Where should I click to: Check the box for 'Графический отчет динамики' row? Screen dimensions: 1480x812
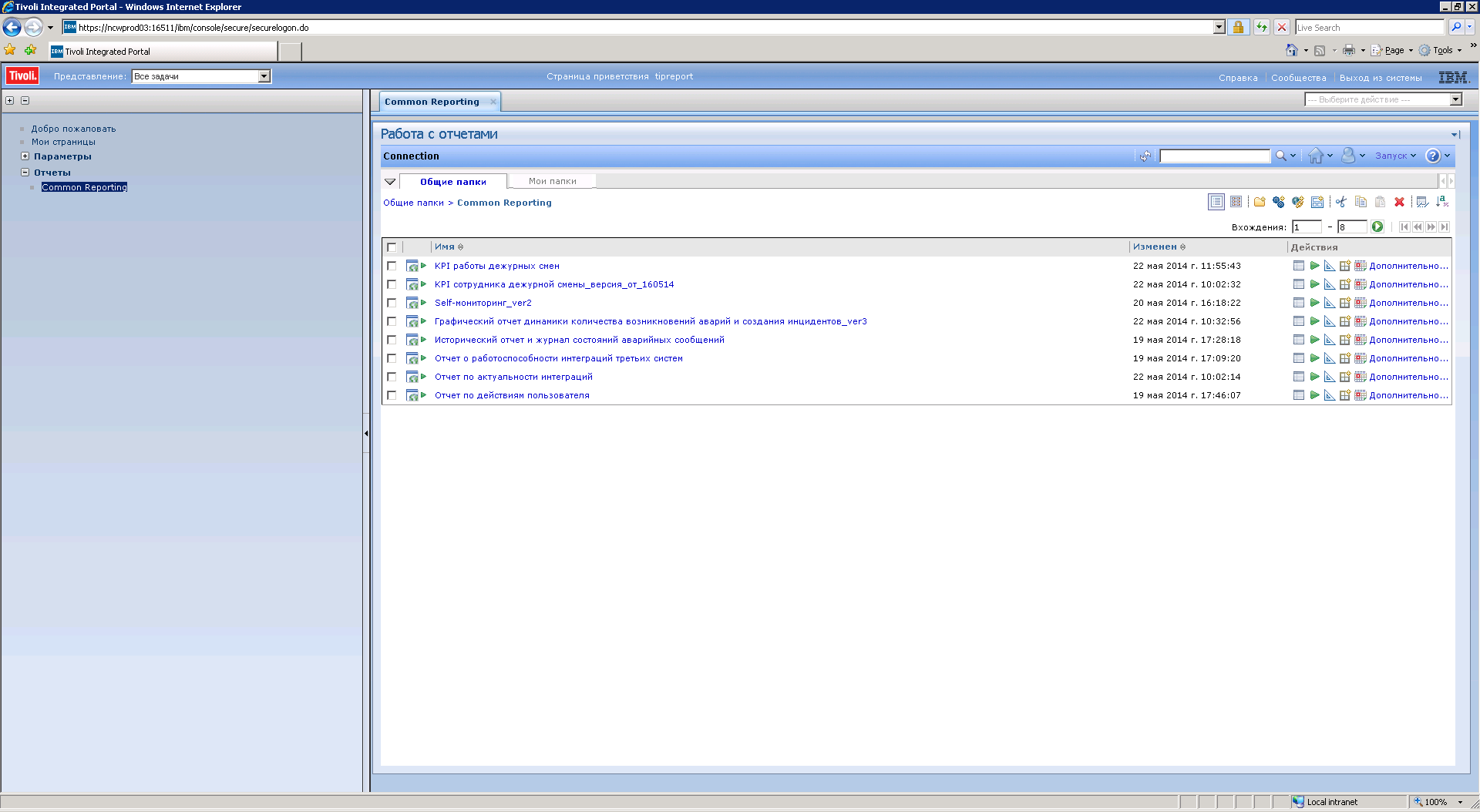coord(392,321)
